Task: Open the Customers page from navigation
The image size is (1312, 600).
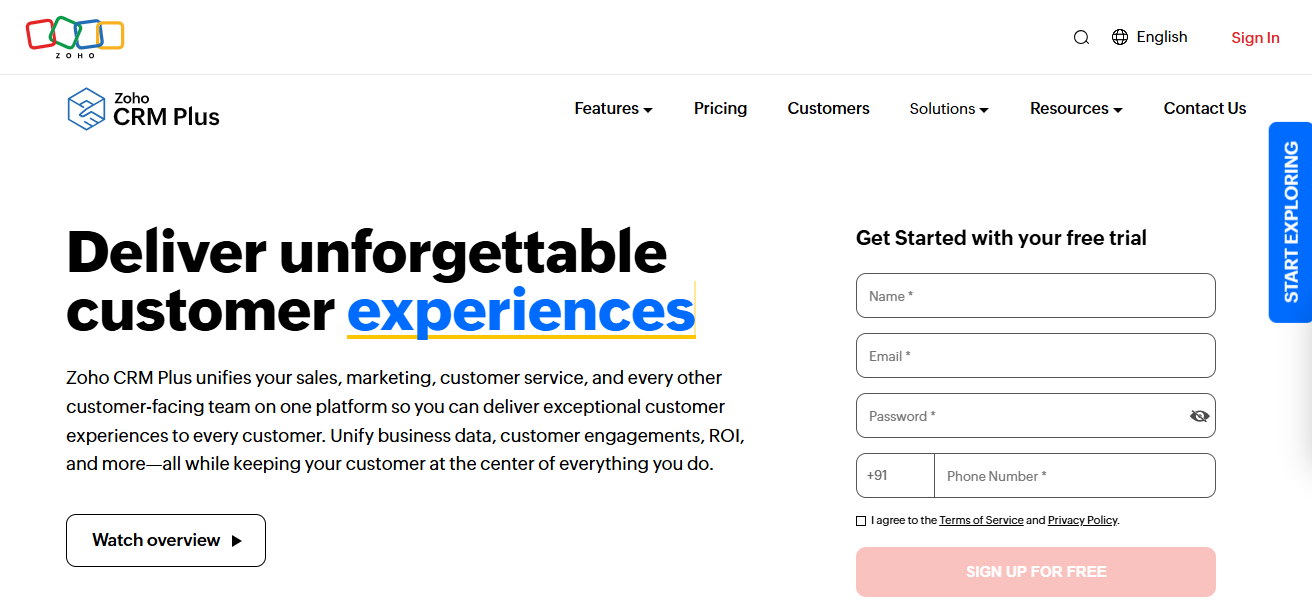Action: (x=828, y=108)
